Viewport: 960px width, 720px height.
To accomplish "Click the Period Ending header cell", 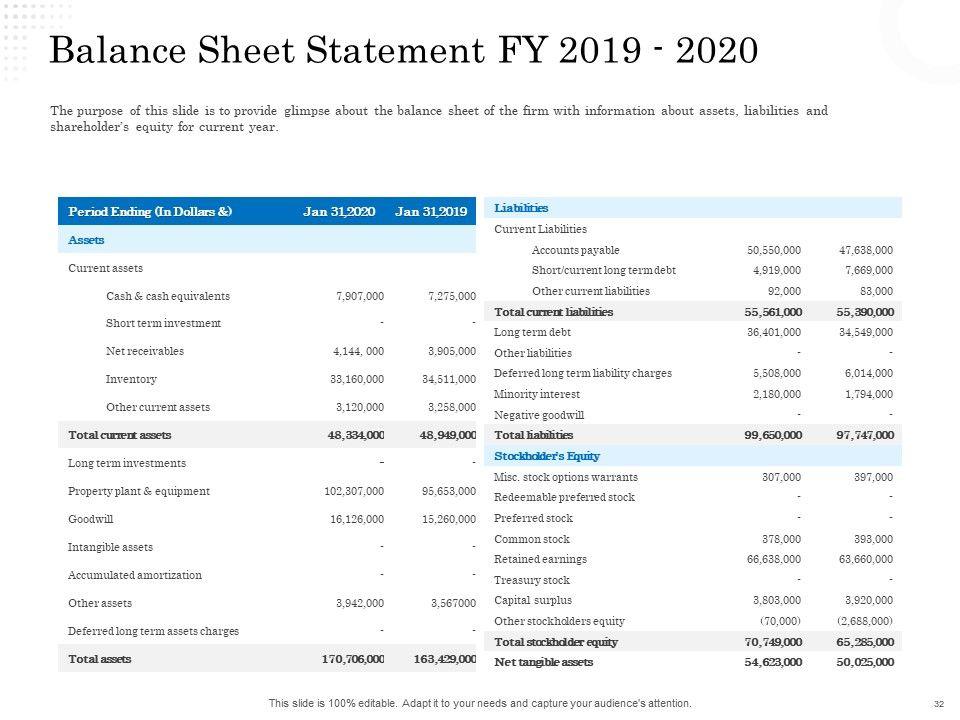I will [x=150, y=211].
